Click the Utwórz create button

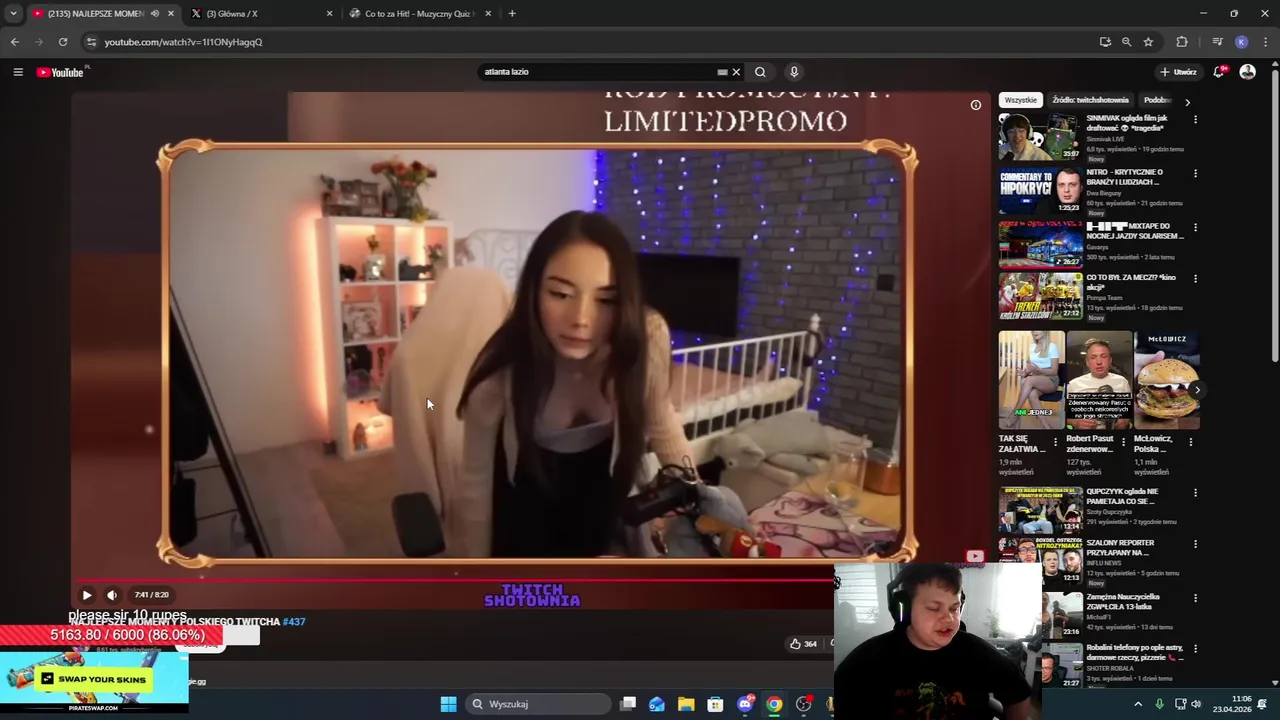(x=1179, y=72)
